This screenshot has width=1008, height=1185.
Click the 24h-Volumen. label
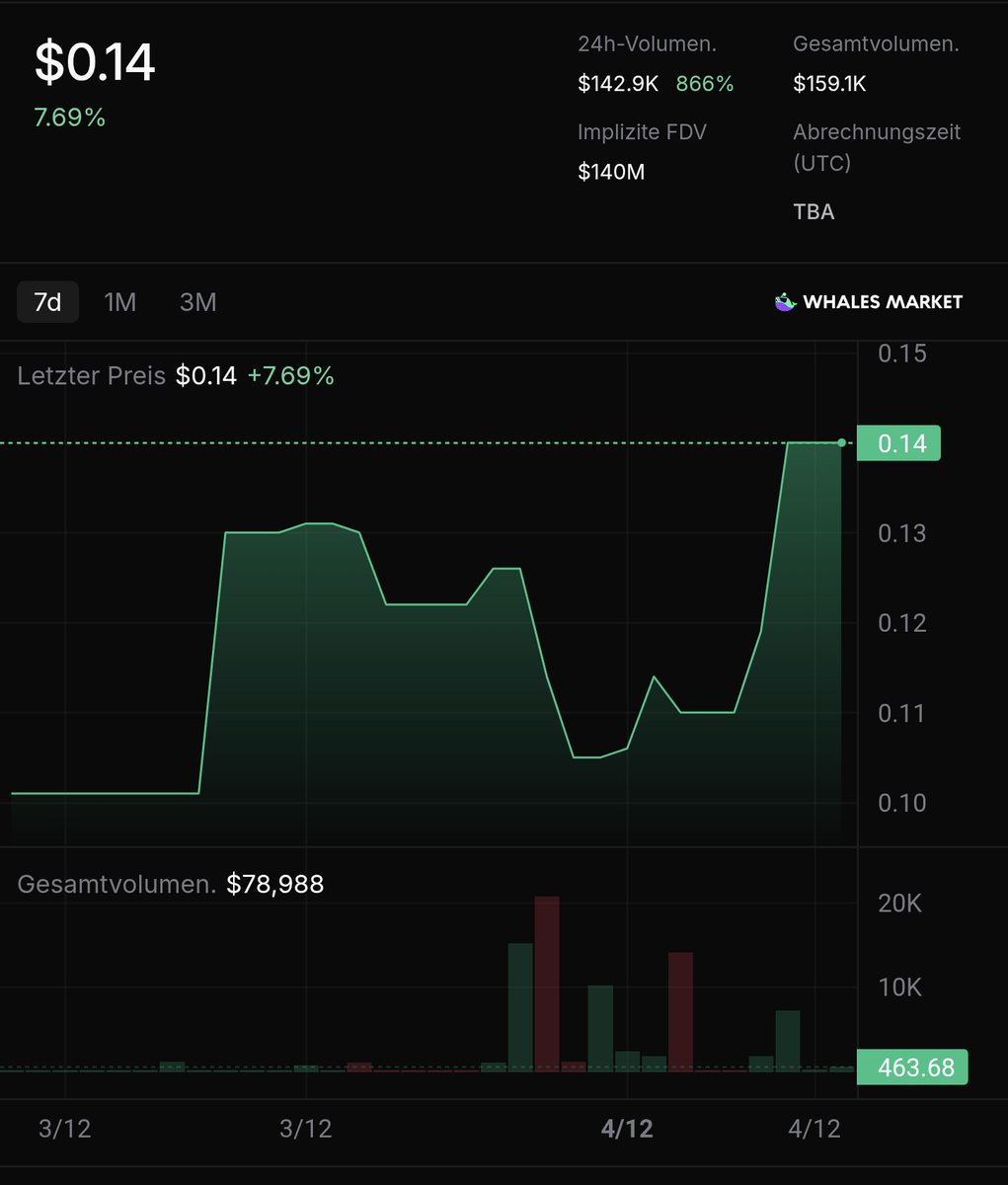(647, 43)
